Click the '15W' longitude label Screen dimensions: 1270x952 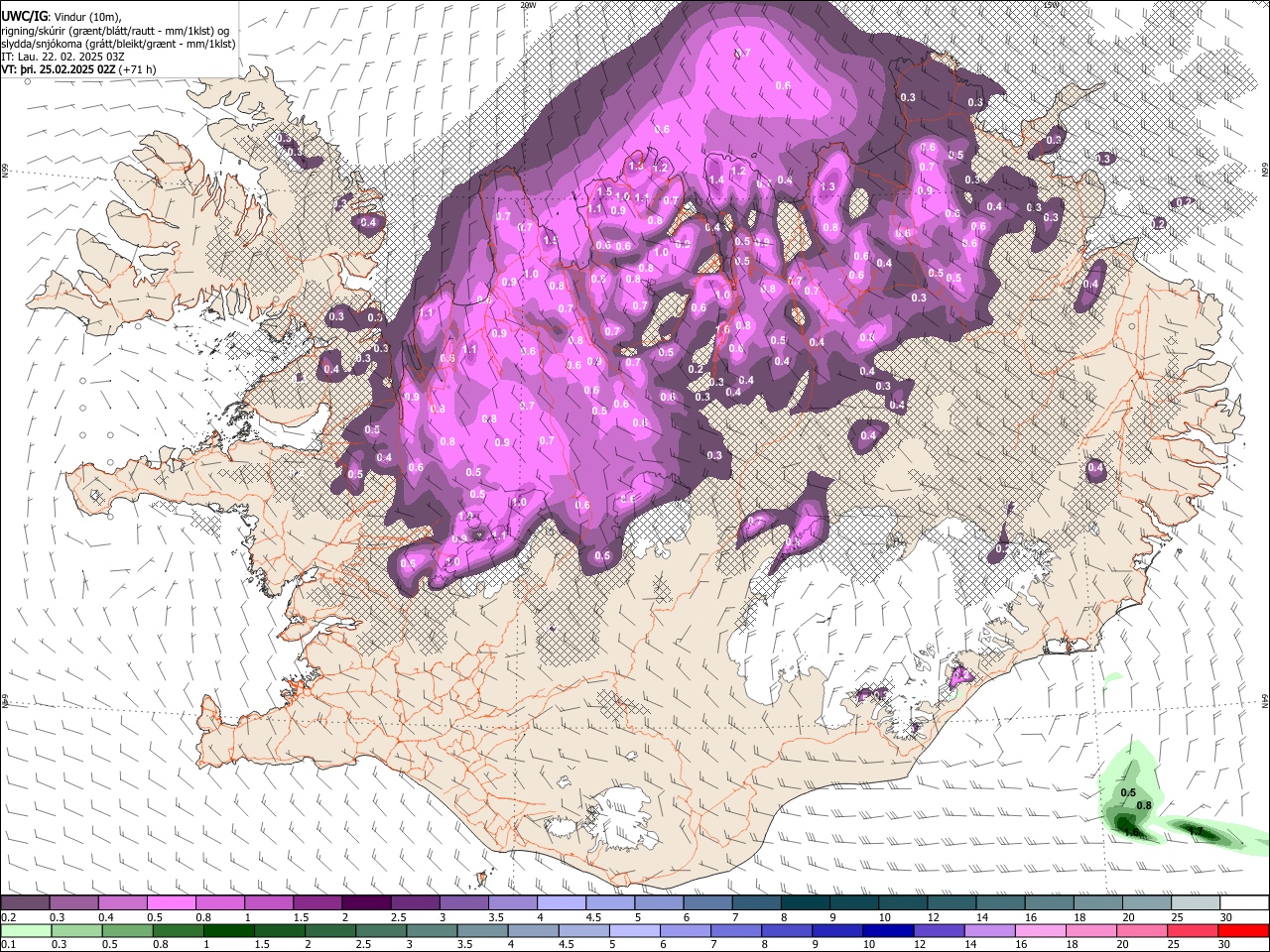[1052, 5]
